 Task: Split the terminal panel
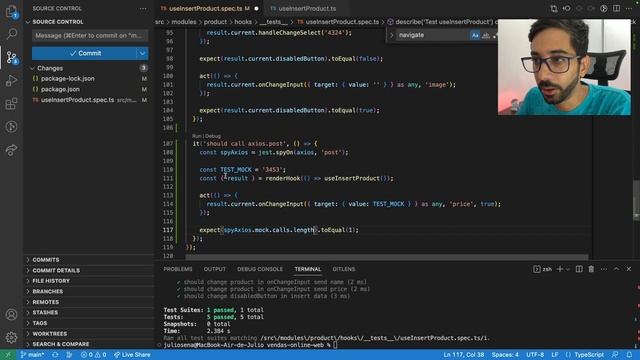(x=579, y=269)
